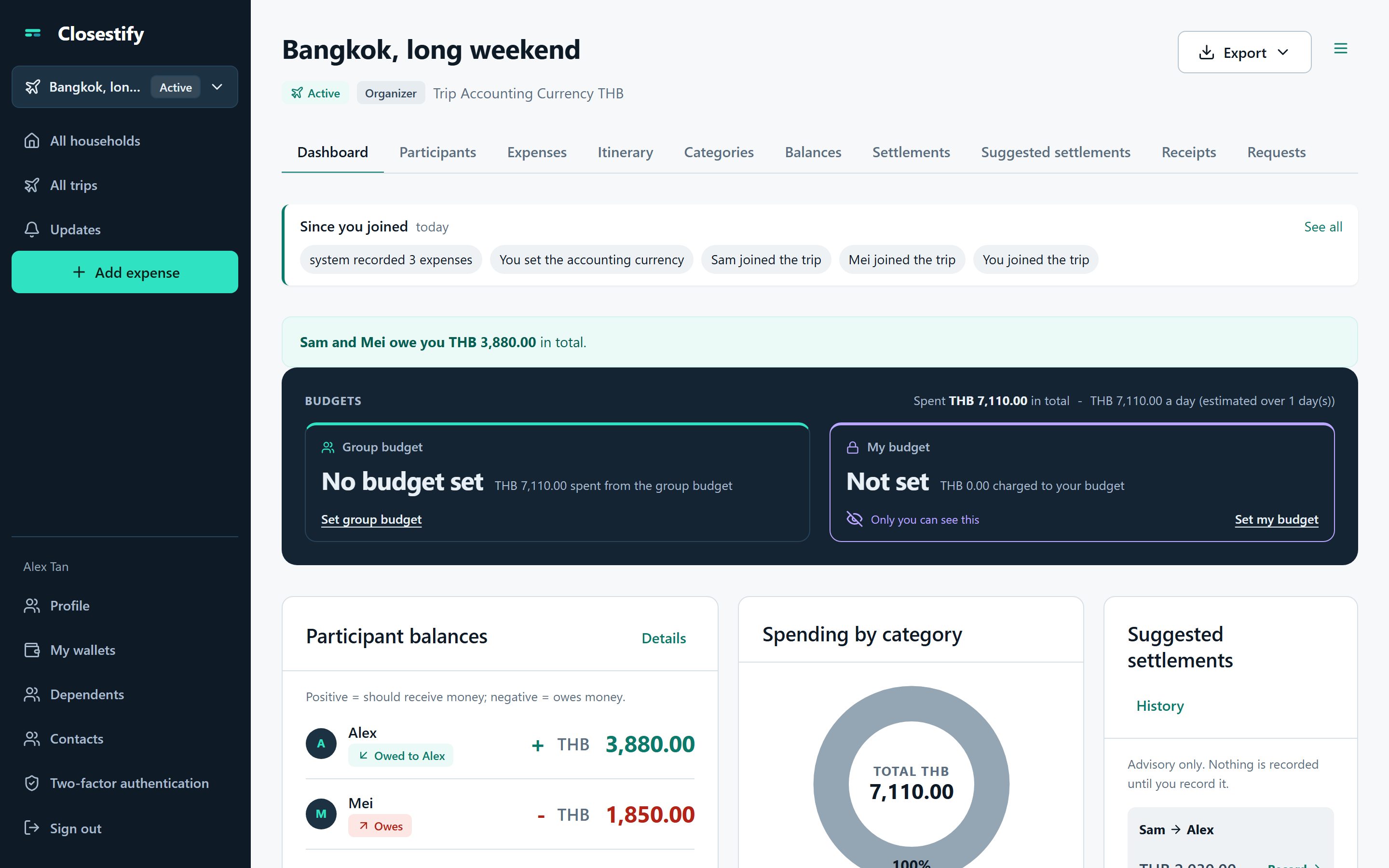Viewport: 1389px width, 868px height.
Task: Click the Updates bell icon
Action: [x=32, y=229]
